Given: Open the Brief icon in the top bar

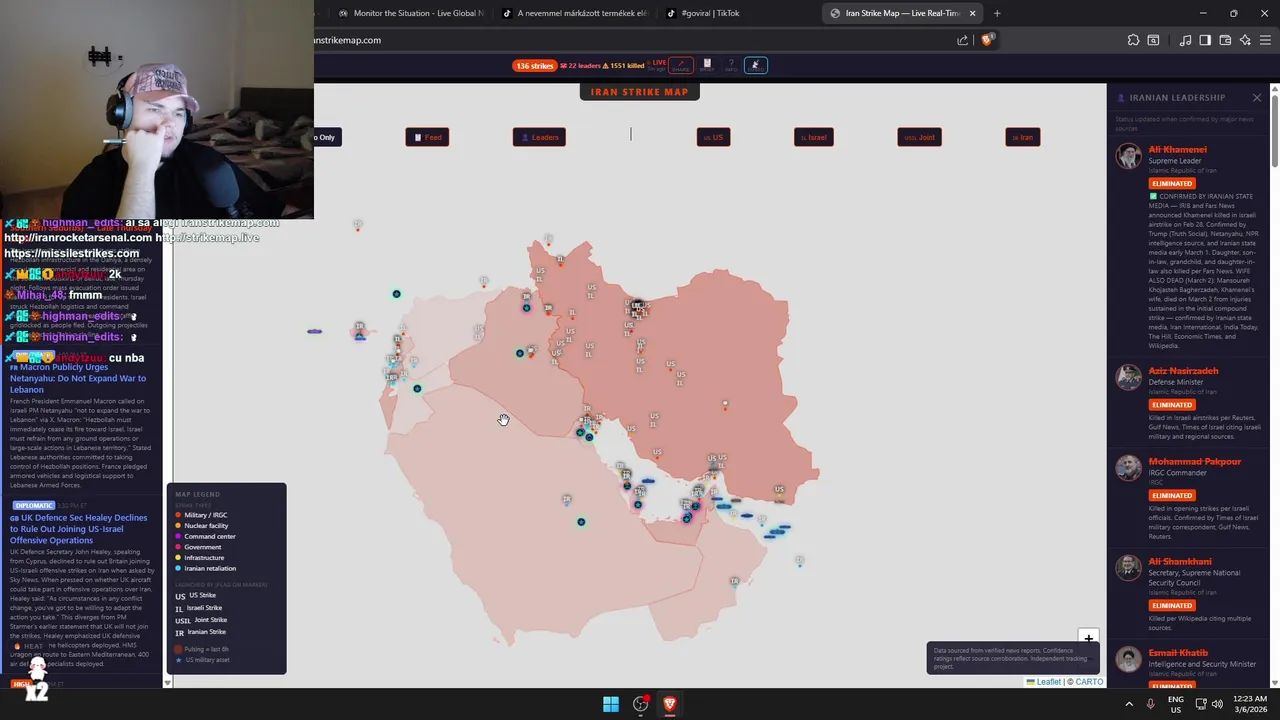Looking at the screenshot, I should click(707, 65).
